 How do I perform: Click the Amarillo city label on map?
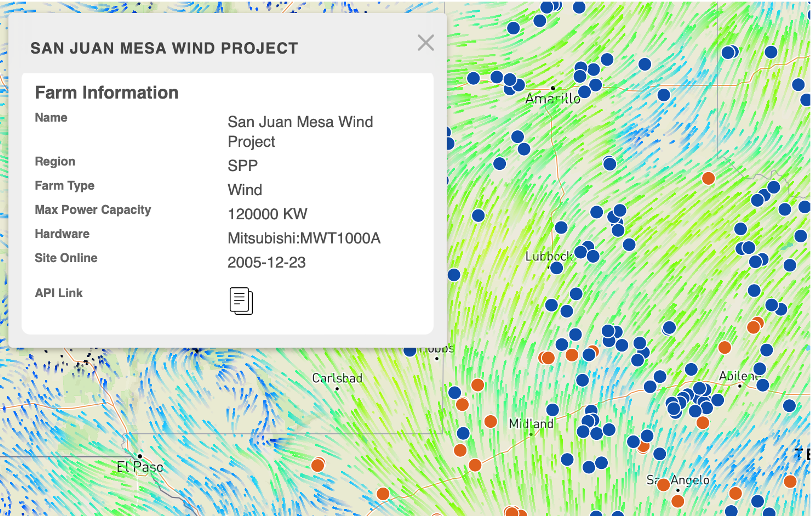[553, 98]
